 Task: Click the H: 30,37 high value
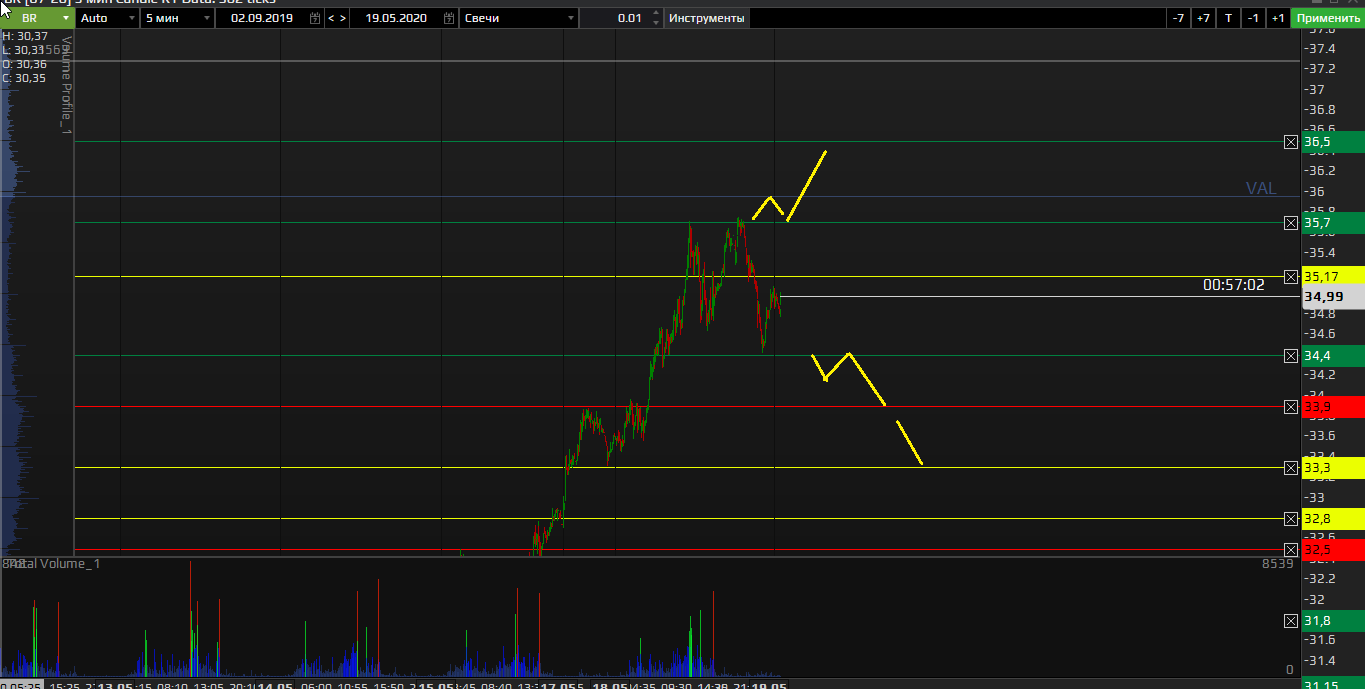(x=25, y=36)
